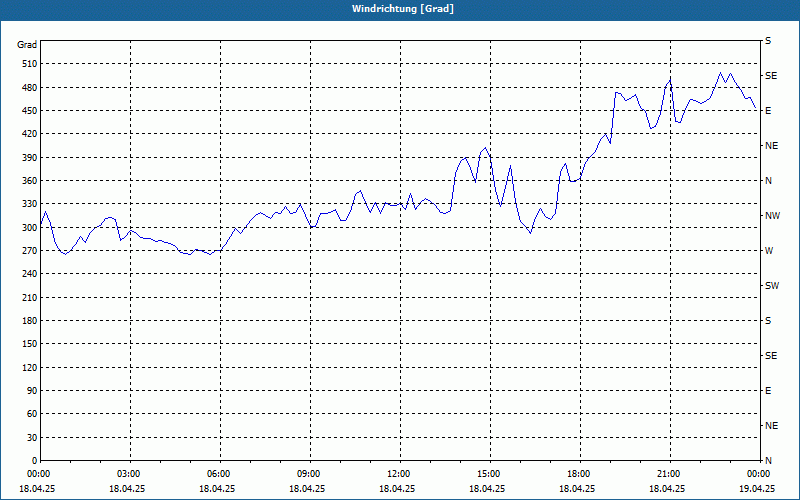Select the 12:00 time axis label
Image resolution: width=800 pixels, height=500 pixels.
coord(398,474)
